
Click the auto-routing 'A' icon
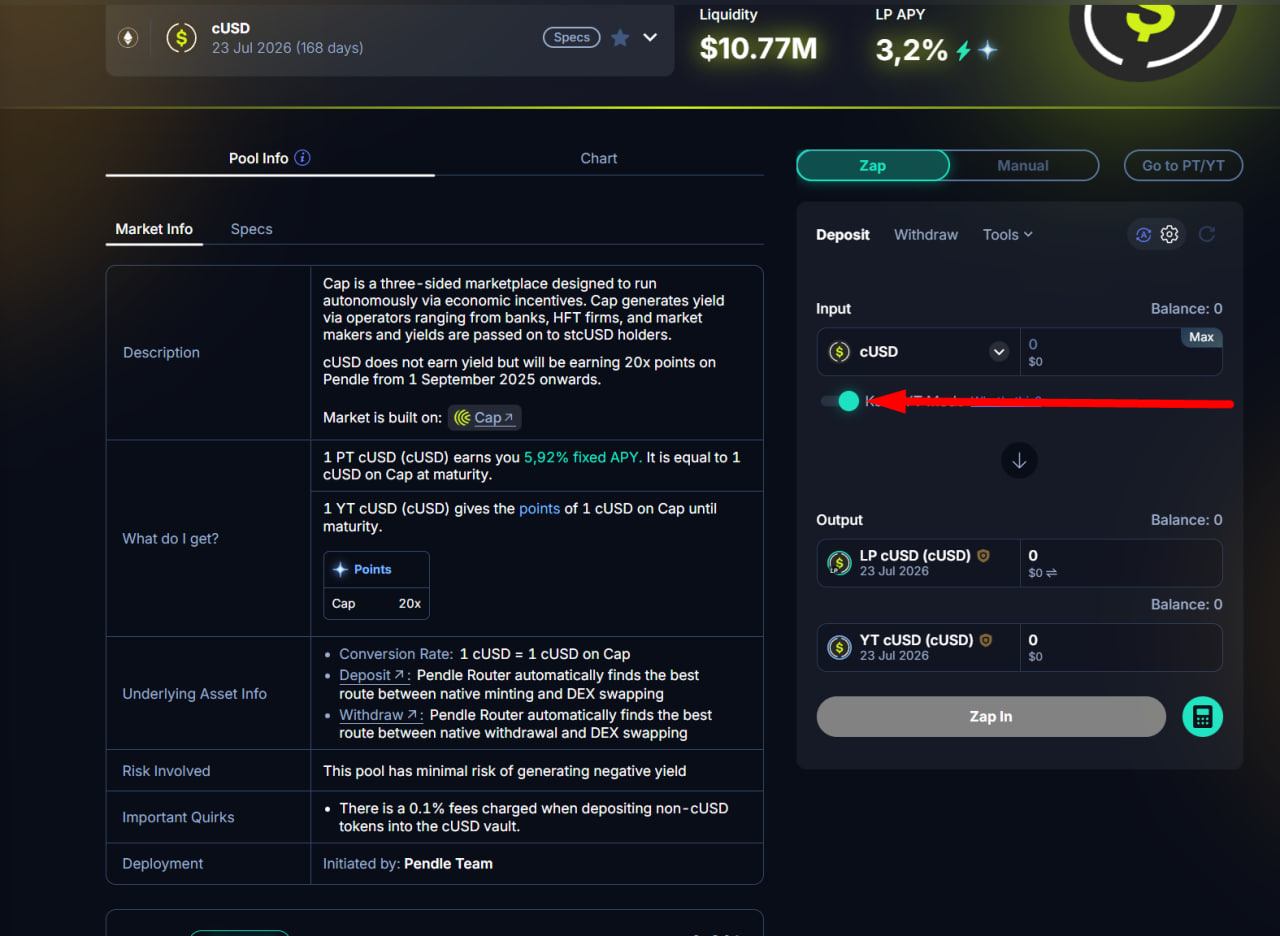tap(1144, 235)
